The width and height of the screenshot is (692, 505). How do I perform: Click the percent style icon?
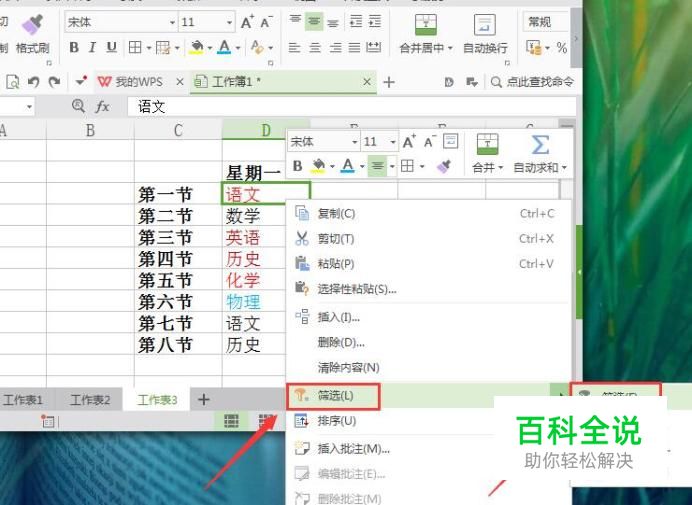(561, 48)
